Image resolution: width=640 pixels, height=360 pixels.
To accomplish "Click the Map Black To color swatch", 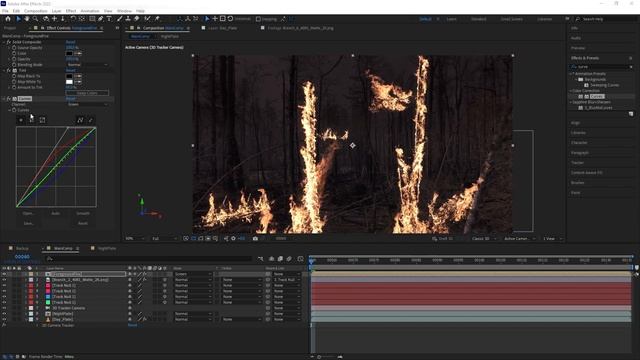I will (x=69, y=76).
